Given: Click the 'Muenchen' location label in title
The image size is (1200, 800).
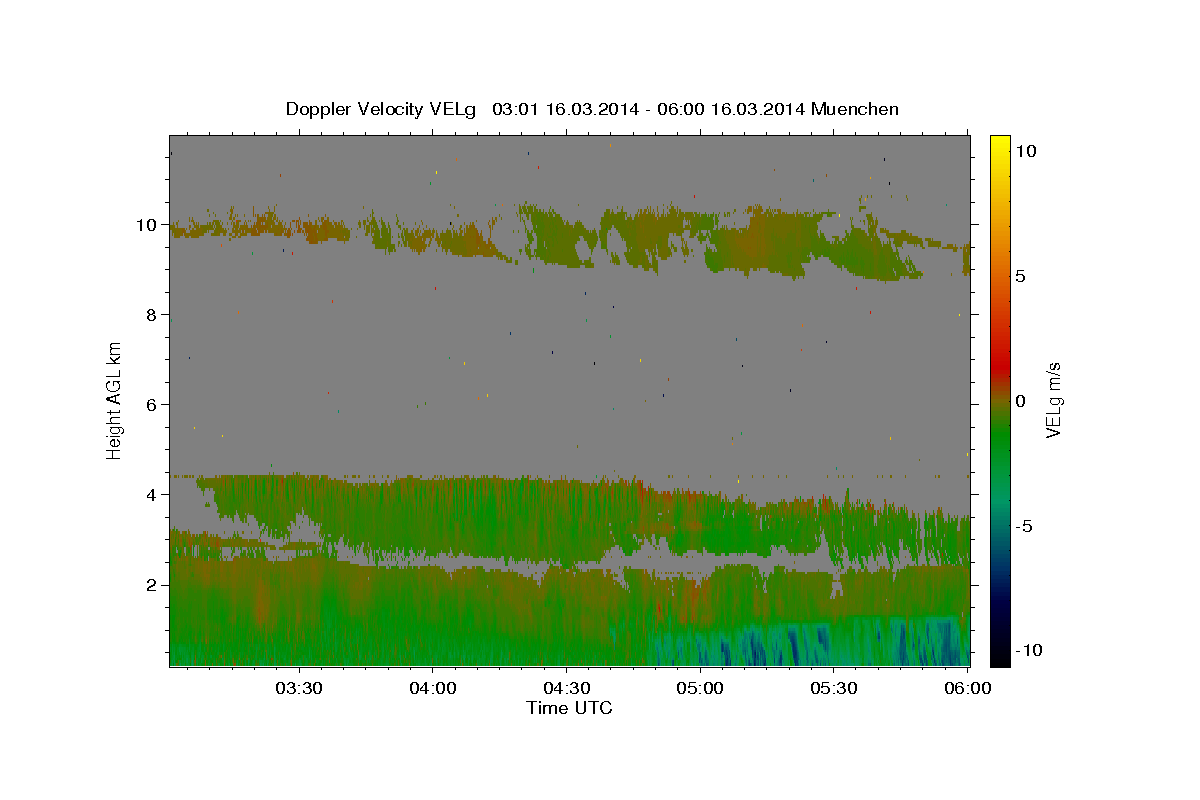Looking at the screenshot, I should tap(855, 109).
